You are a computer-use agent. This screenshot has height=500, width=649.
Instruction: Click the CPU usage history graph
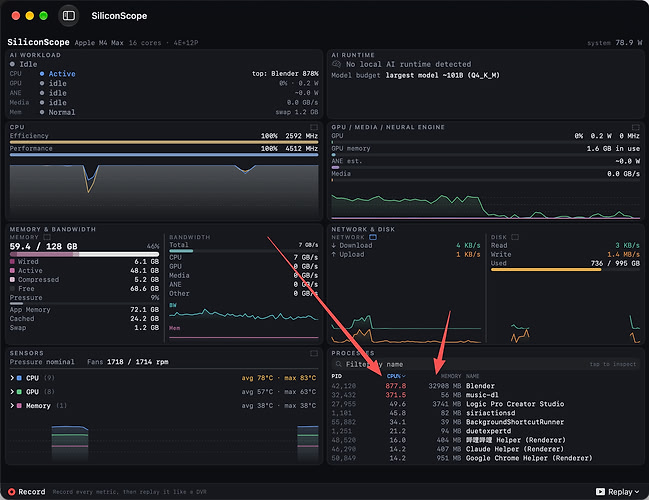(164, 190)
